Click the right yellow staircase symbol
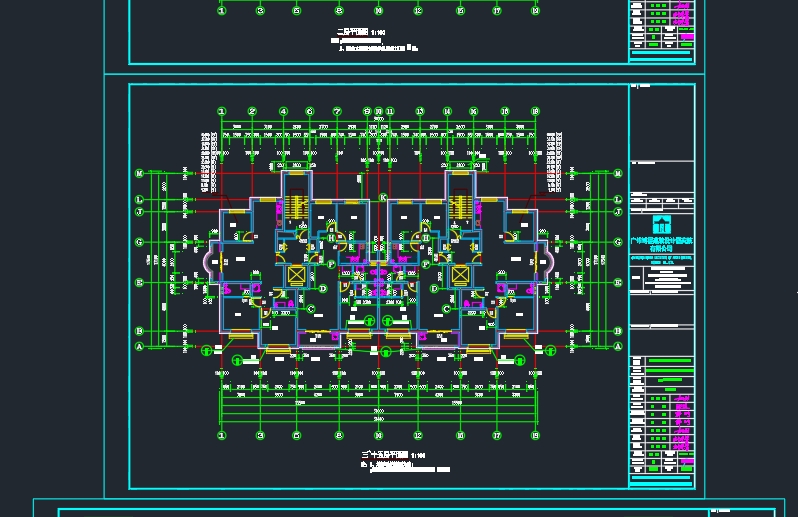The image size is (798, 517). point(460,208)
